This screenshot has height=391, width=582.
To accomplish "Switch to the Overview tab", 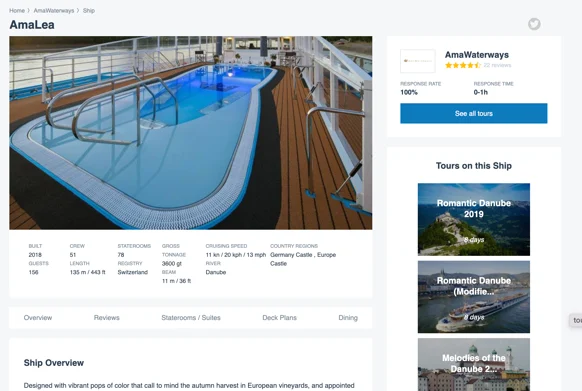I will click(x=38, y=317).
